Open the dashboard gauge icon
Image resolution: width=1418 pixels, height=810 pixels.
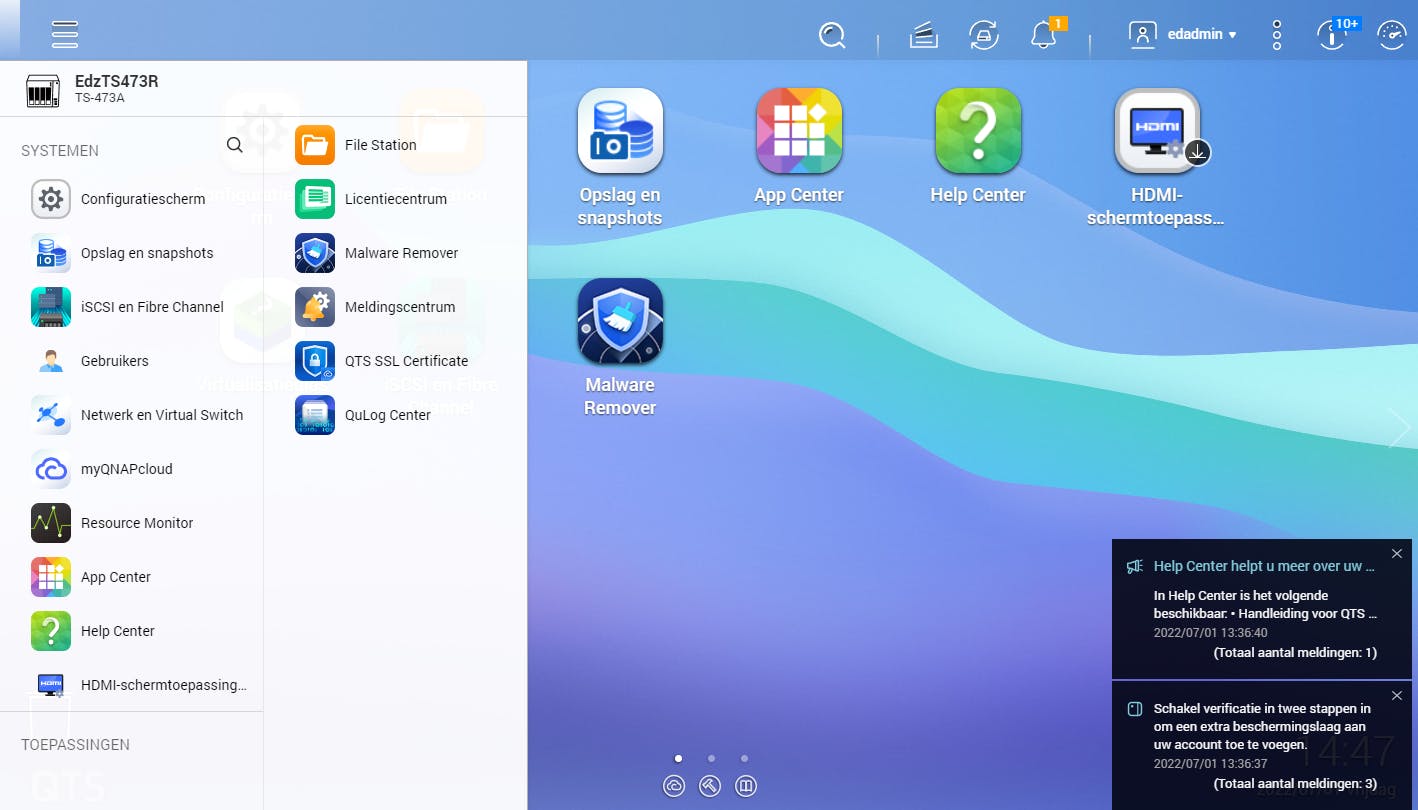click(x=1391, y=35)
